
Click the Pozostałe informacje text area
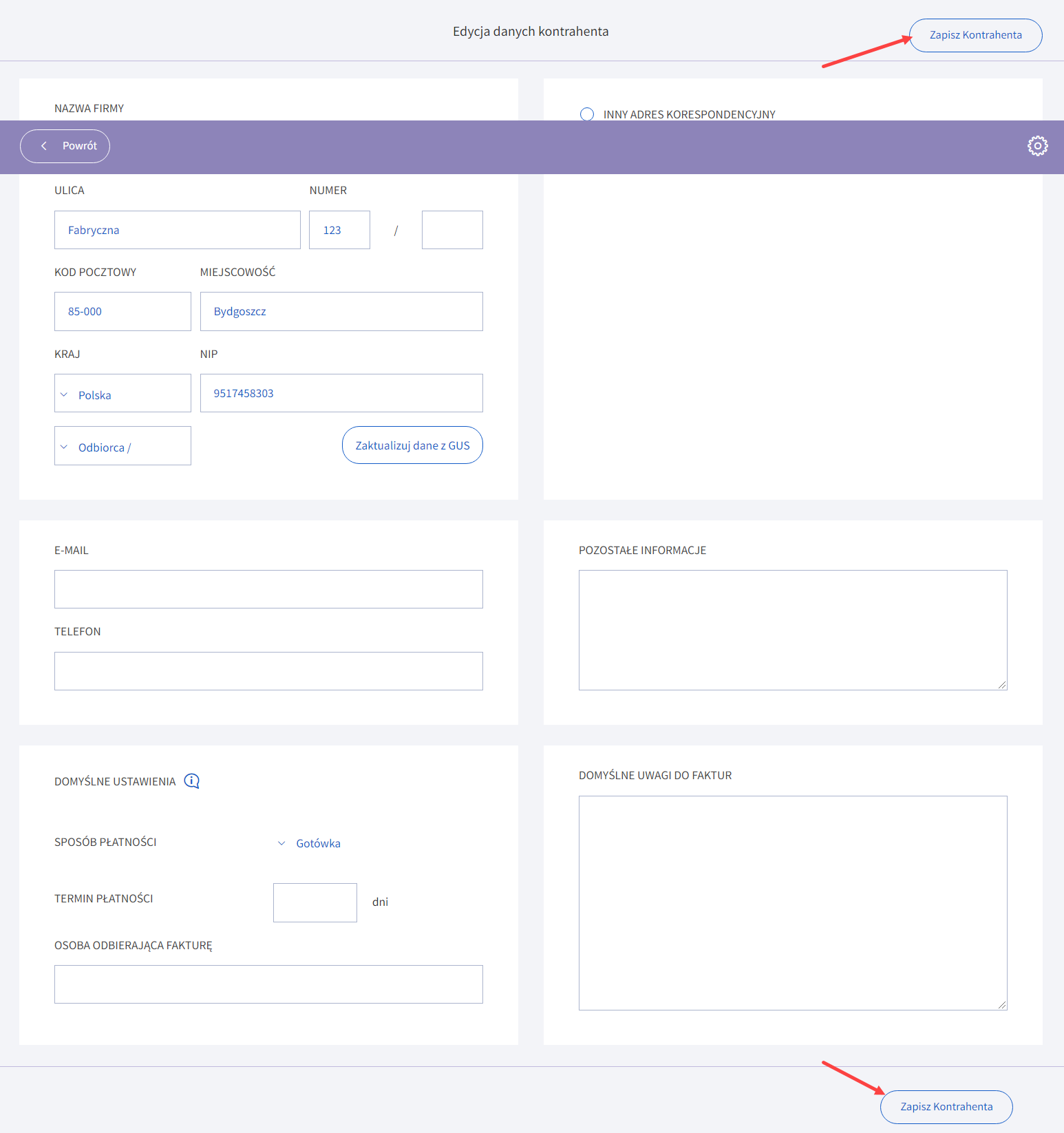point(793,630)
